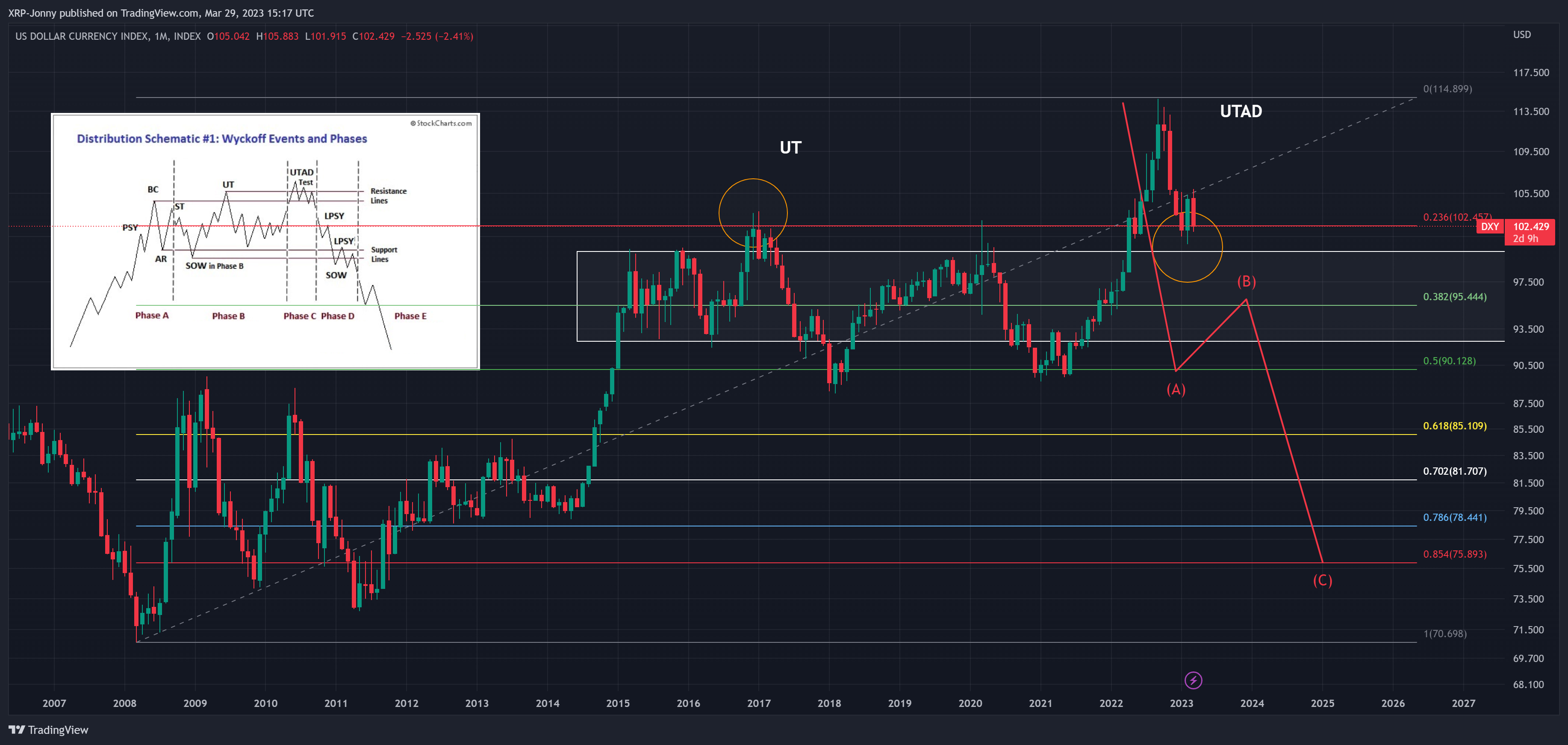Click the closing price value C102.429

click(373, 36)
